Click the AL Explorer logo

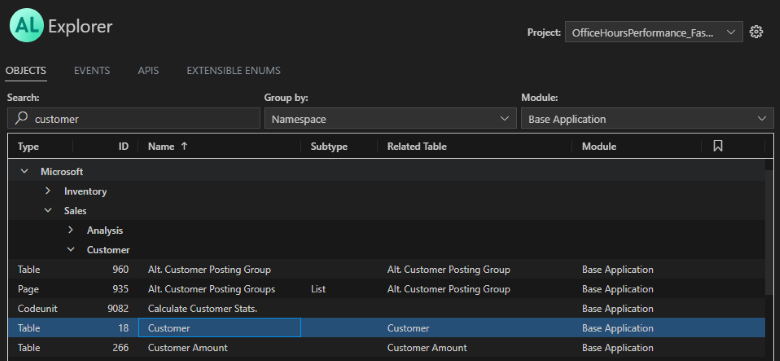pos(26,26)
